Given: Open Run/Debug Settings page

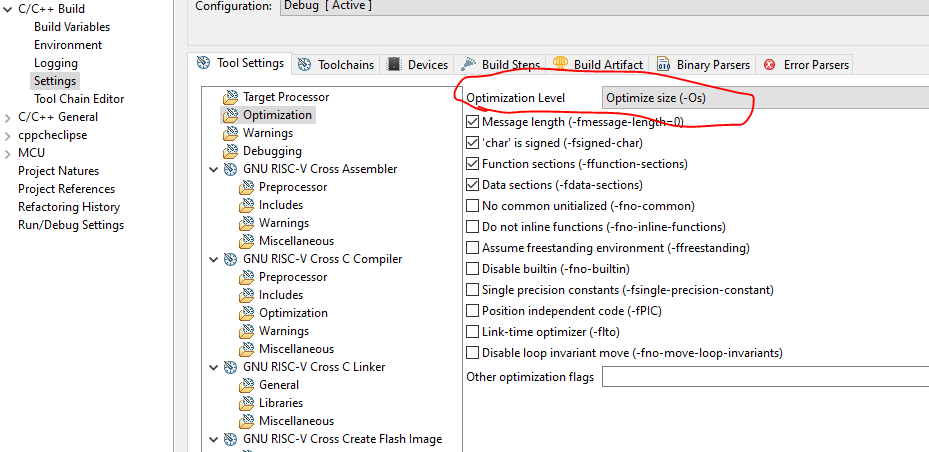Looking at the screenshot, I should [71, 225].
